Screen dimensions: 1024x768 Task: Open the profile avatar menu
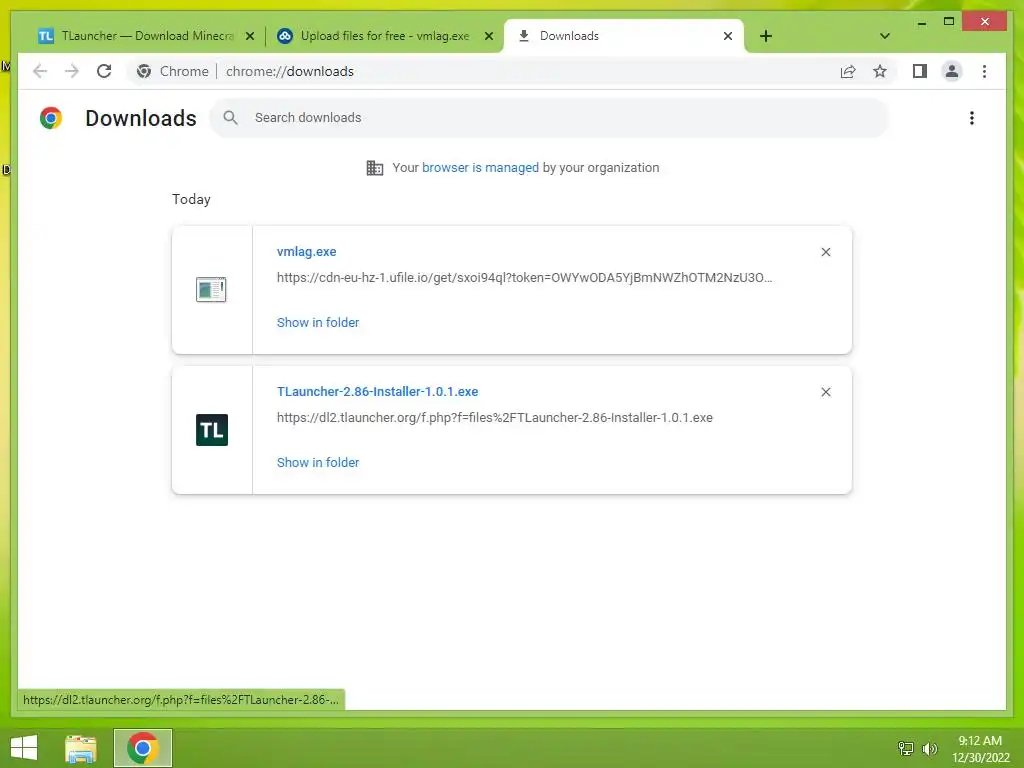pyautogui.click(x=952, y=71)
